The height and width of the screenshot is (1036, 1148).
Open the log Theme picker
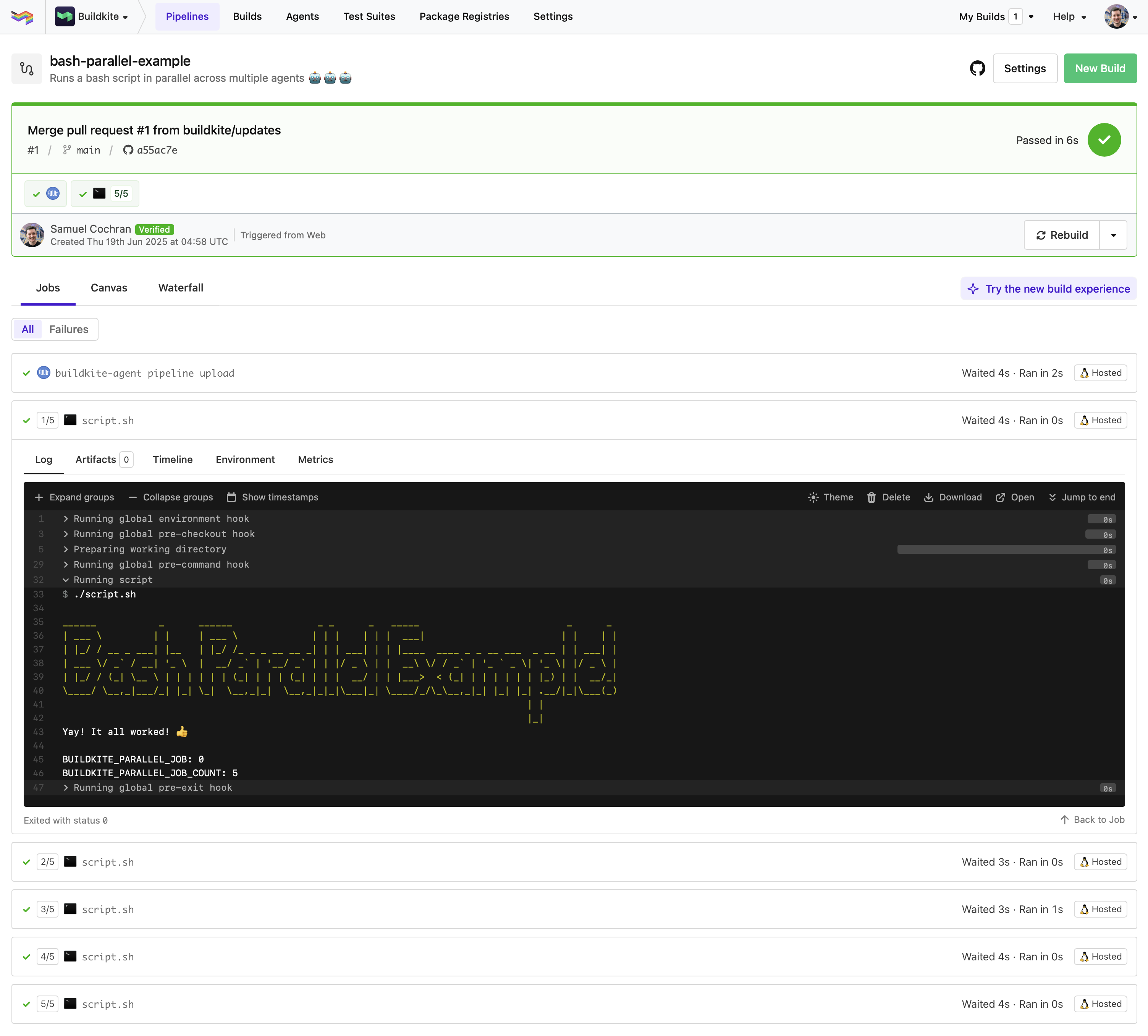point(830,497)
